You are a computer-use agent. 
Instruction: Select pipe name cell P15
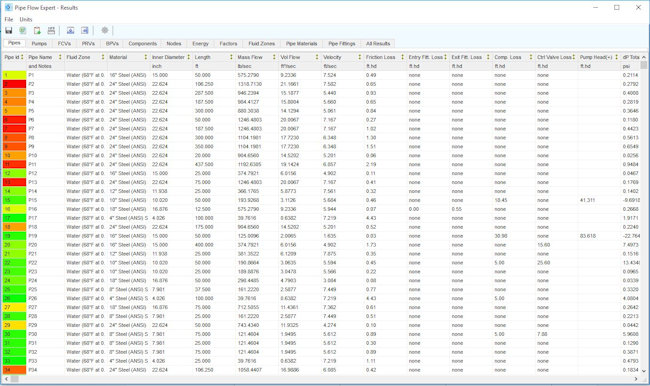tap(45, 200)
